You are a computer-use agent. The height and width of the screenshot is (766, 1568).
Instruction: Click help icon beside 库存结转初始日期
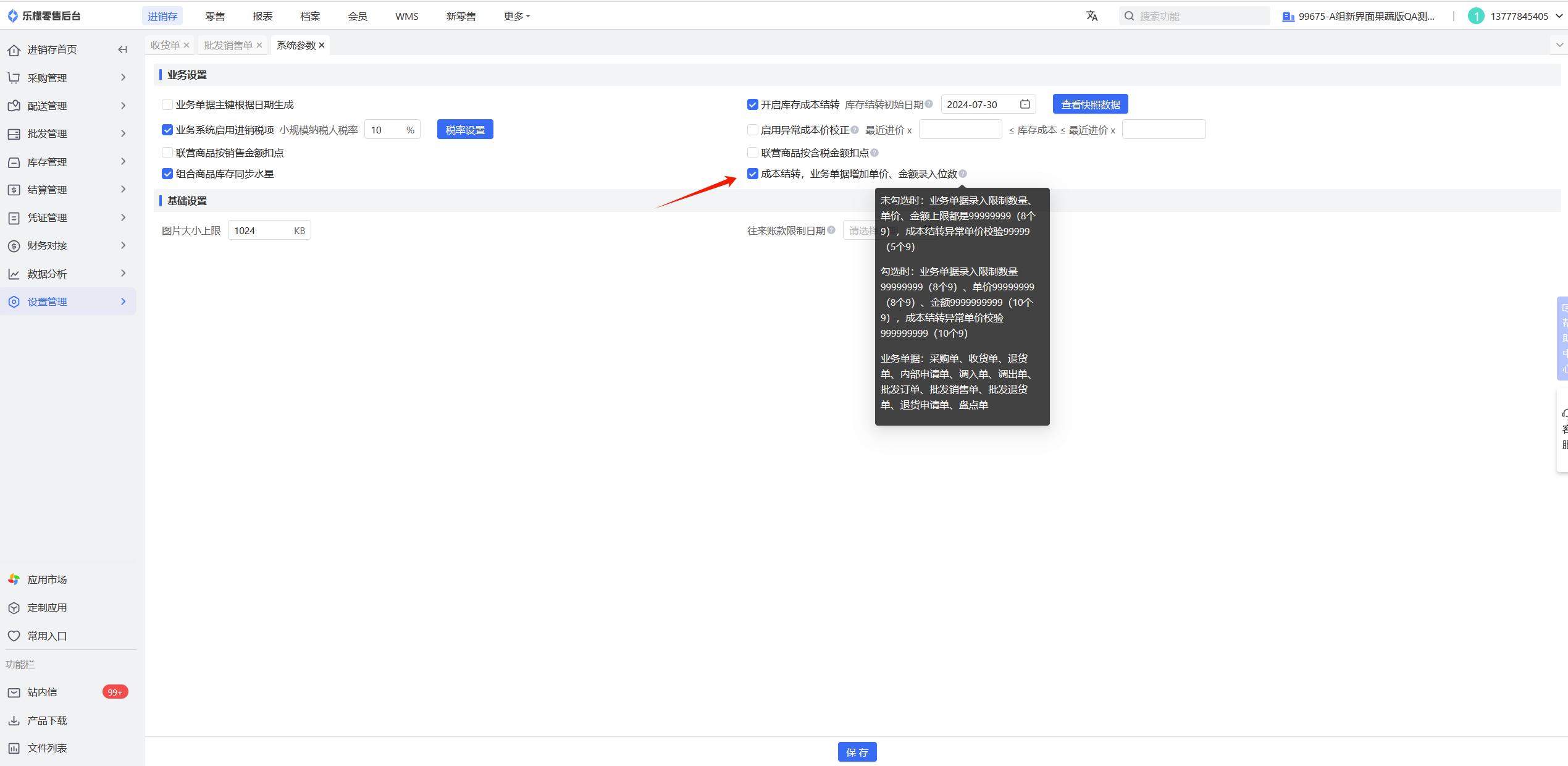pyautogui.click(x=929, y=104)
